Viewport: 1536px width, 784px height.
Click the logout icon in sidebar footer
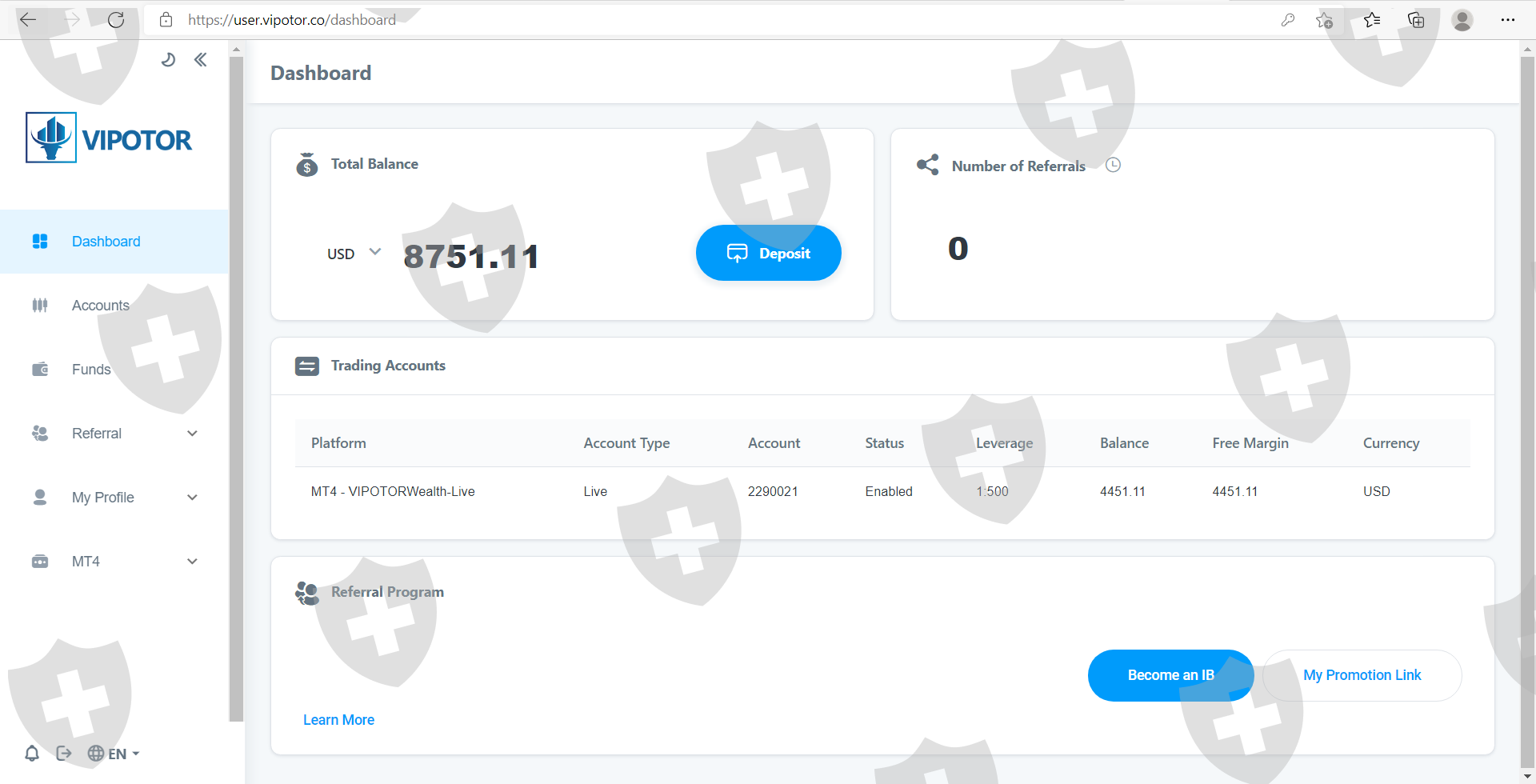click(x=64, y=753)
